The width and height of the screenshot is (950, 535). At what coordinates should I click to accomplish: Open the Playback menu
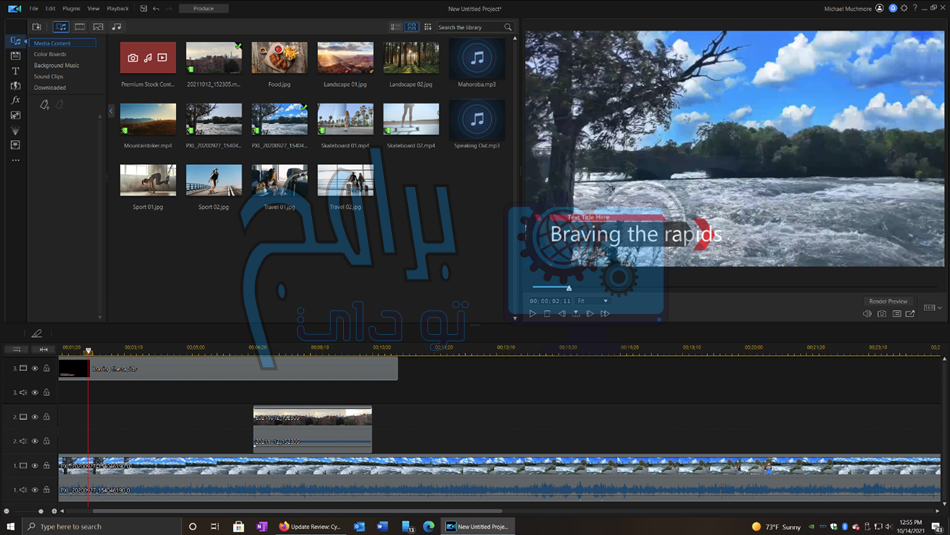(x=117, y=8)
